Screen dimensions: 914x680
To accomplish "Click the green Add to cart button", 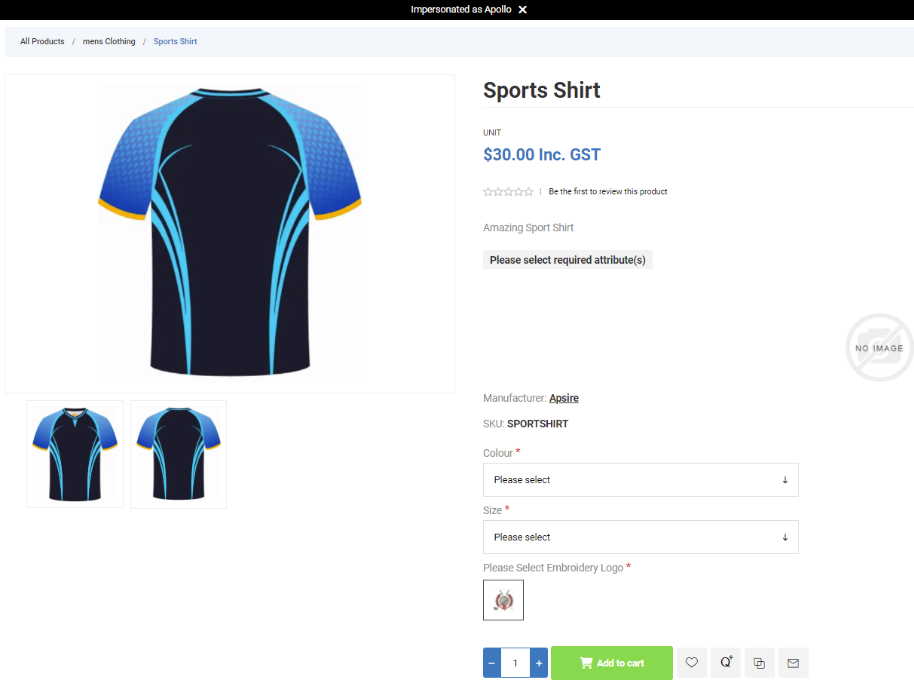I will [x=612, y=662].
